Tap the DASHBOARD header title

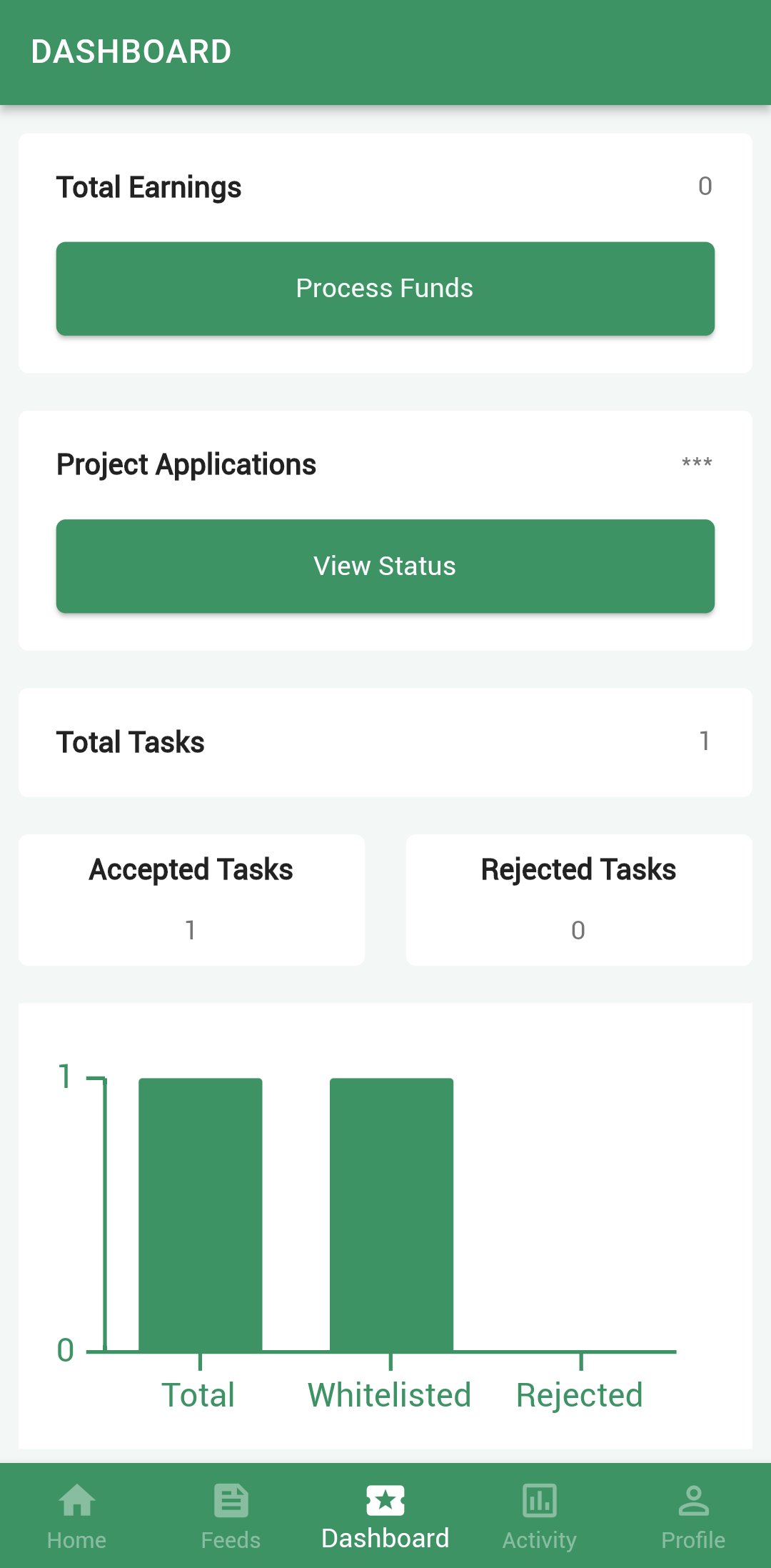131,52
